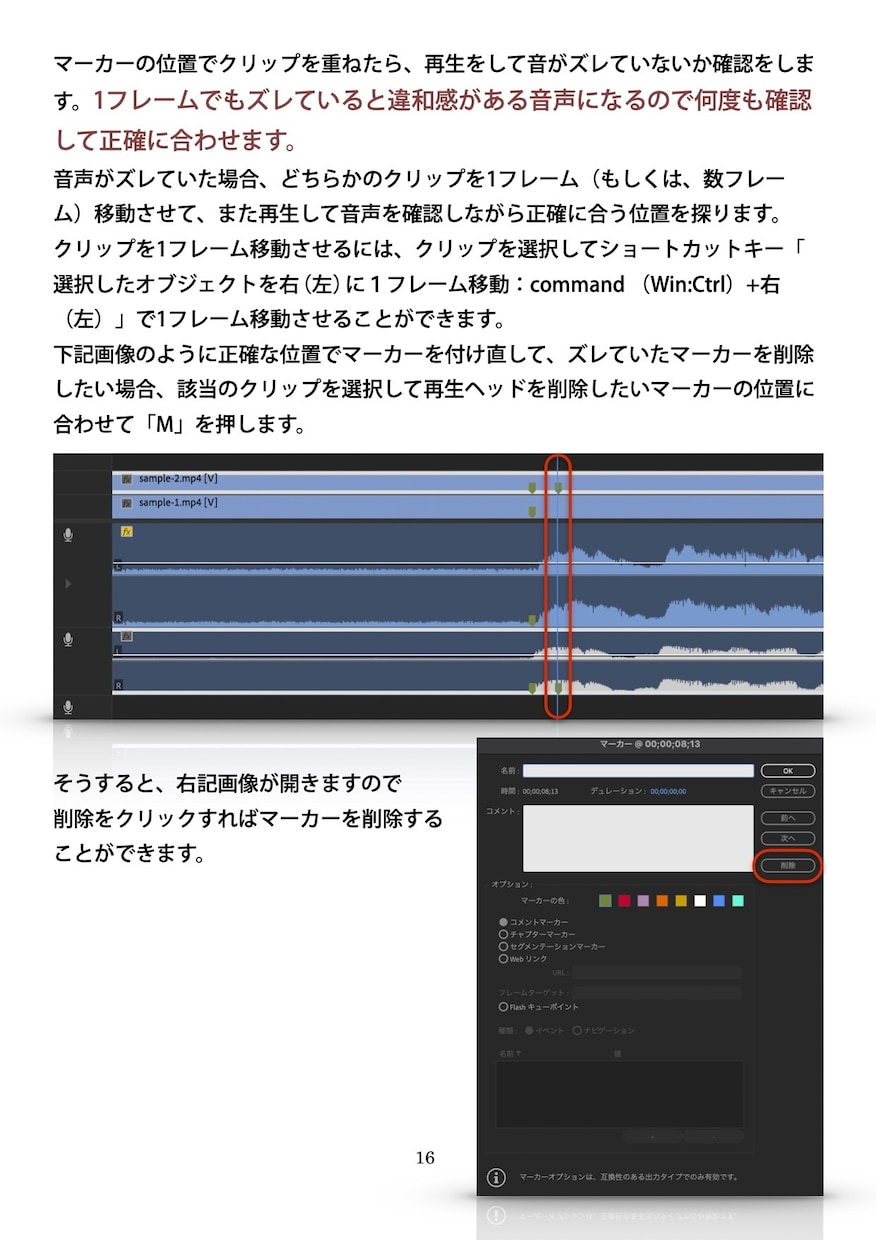Click the marker at bottom of first audio clip

click(532, 620)
